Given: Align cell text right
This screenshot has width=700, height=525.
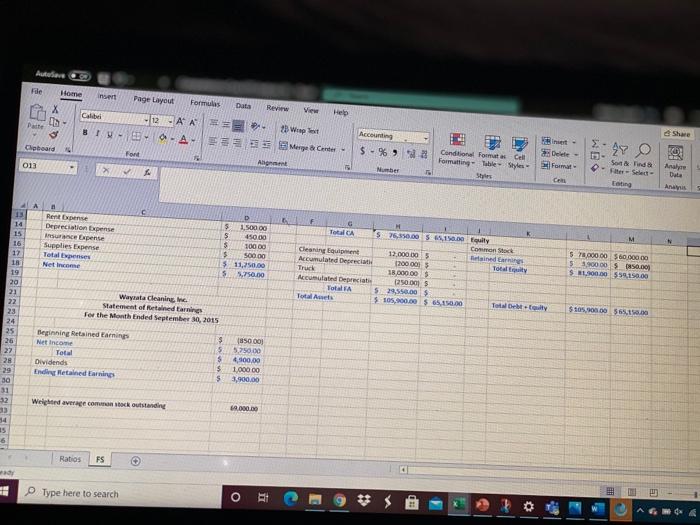Looking at the screenshot, I should coord(238,143).
